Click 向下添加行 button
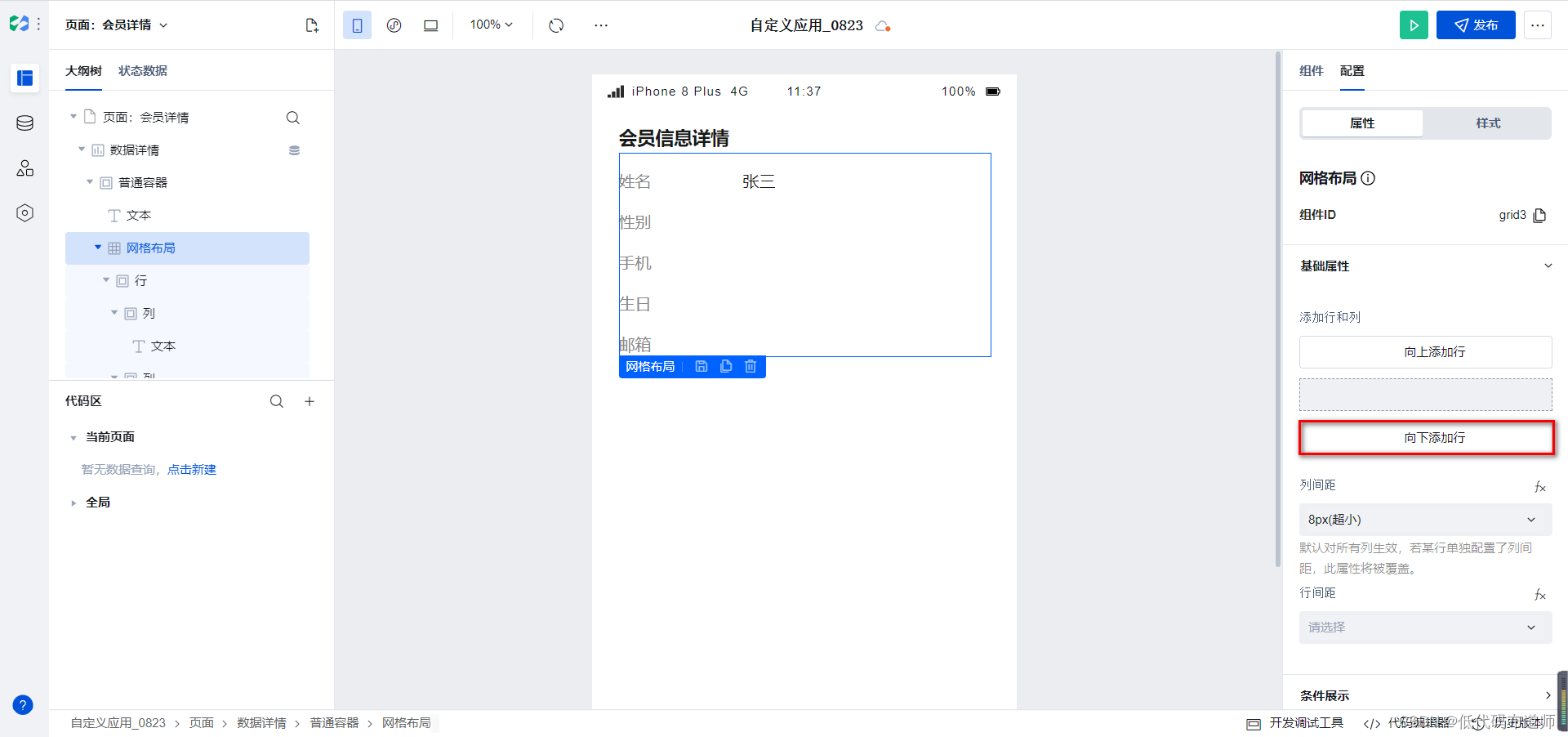 pyautogui.click(x=1425, y=438)
